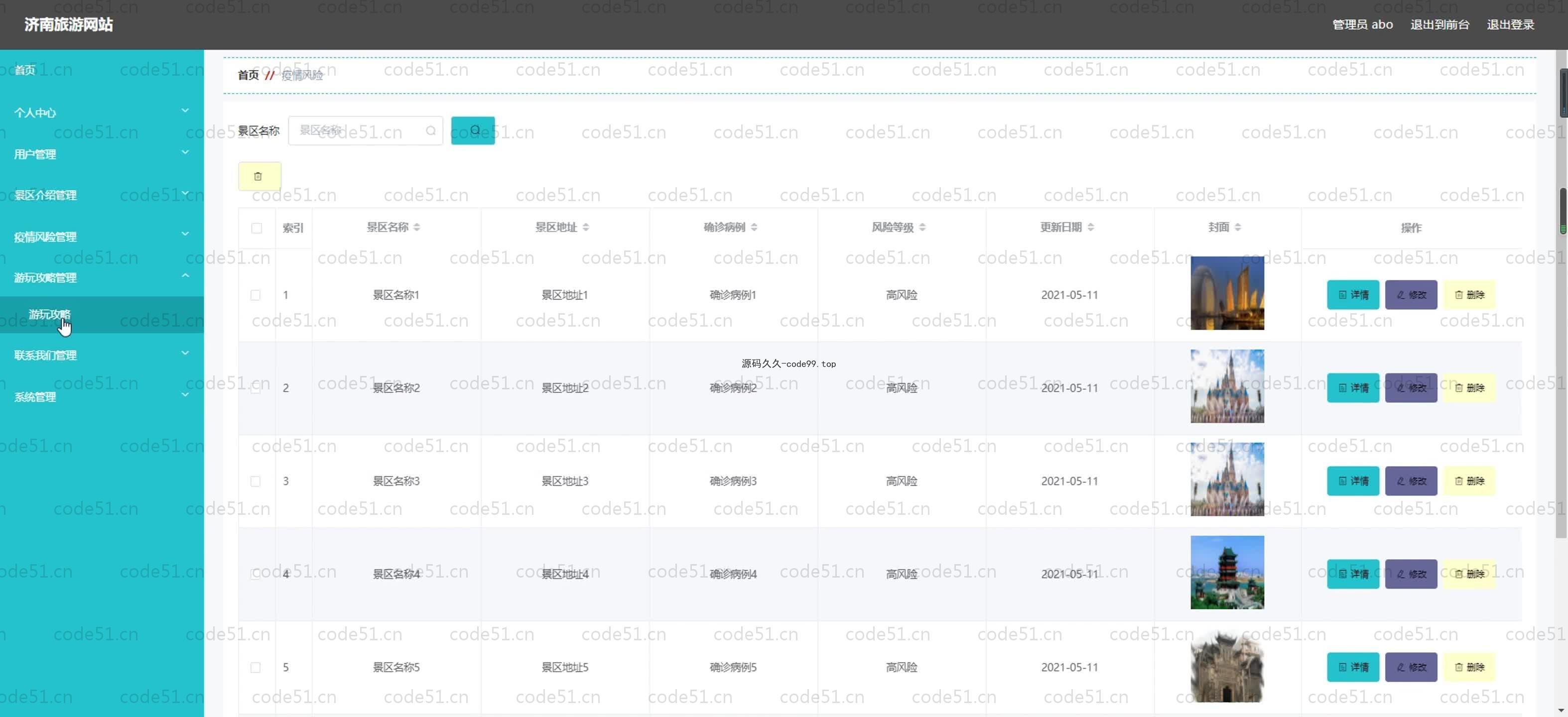The width and height of the screenshot is (1568, 717).
Task: Check the row 4 checkbox
Action: coord(256,575)
